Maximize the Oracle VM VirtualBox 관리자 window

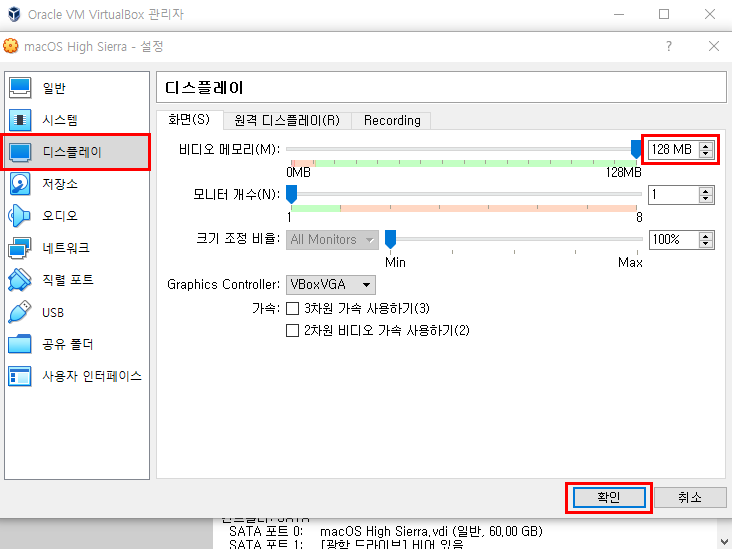(x=664, y=14)
